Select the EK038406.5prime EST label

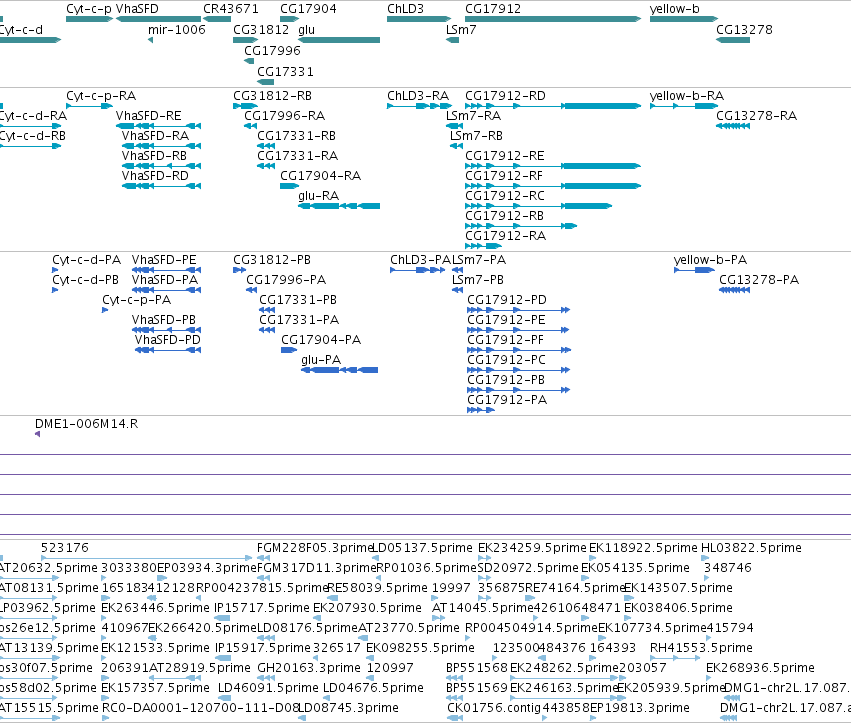[x=678, y=607]
